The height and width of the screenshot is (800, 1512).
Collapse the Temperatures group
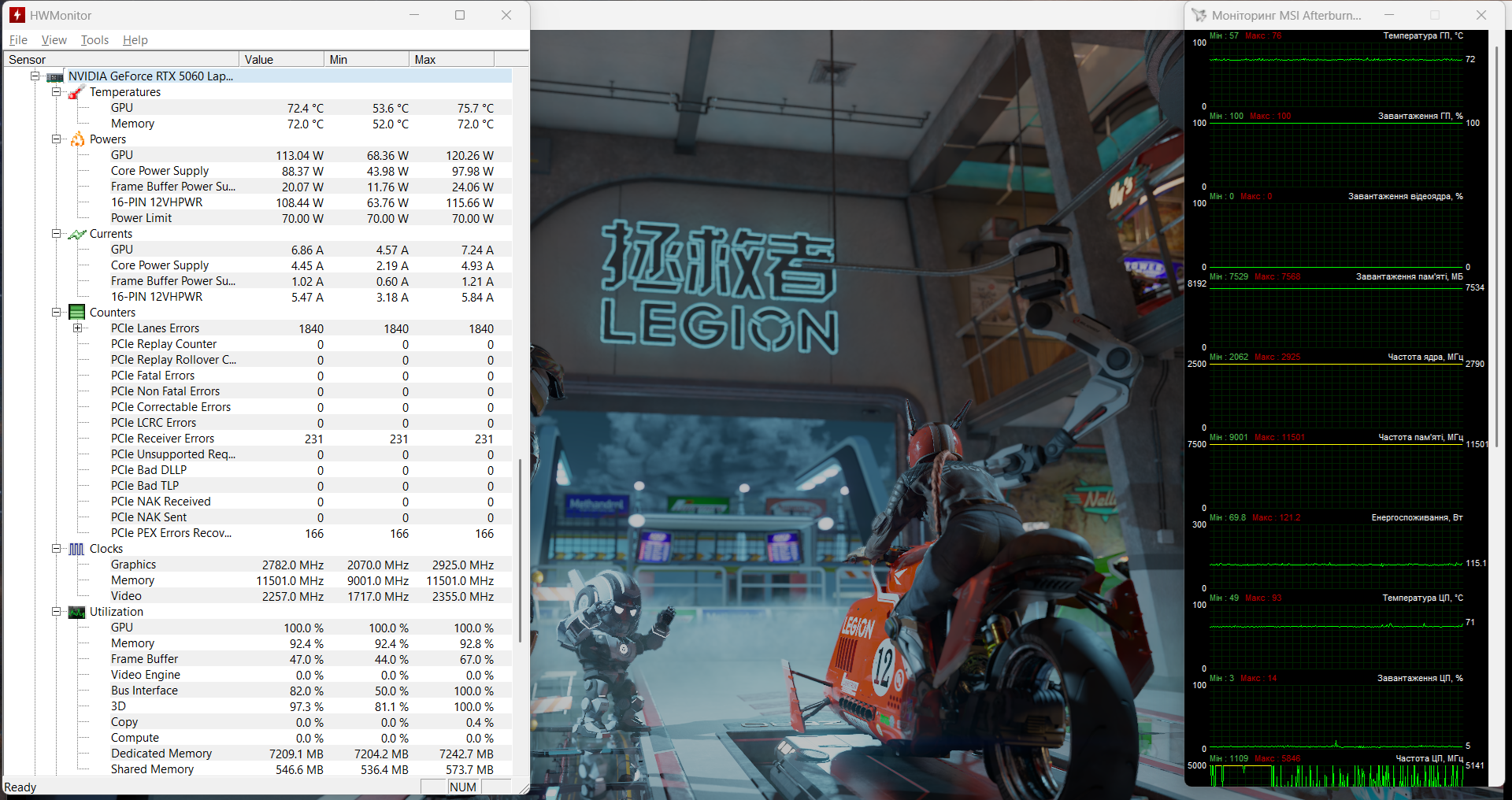(x=56, y=92)
